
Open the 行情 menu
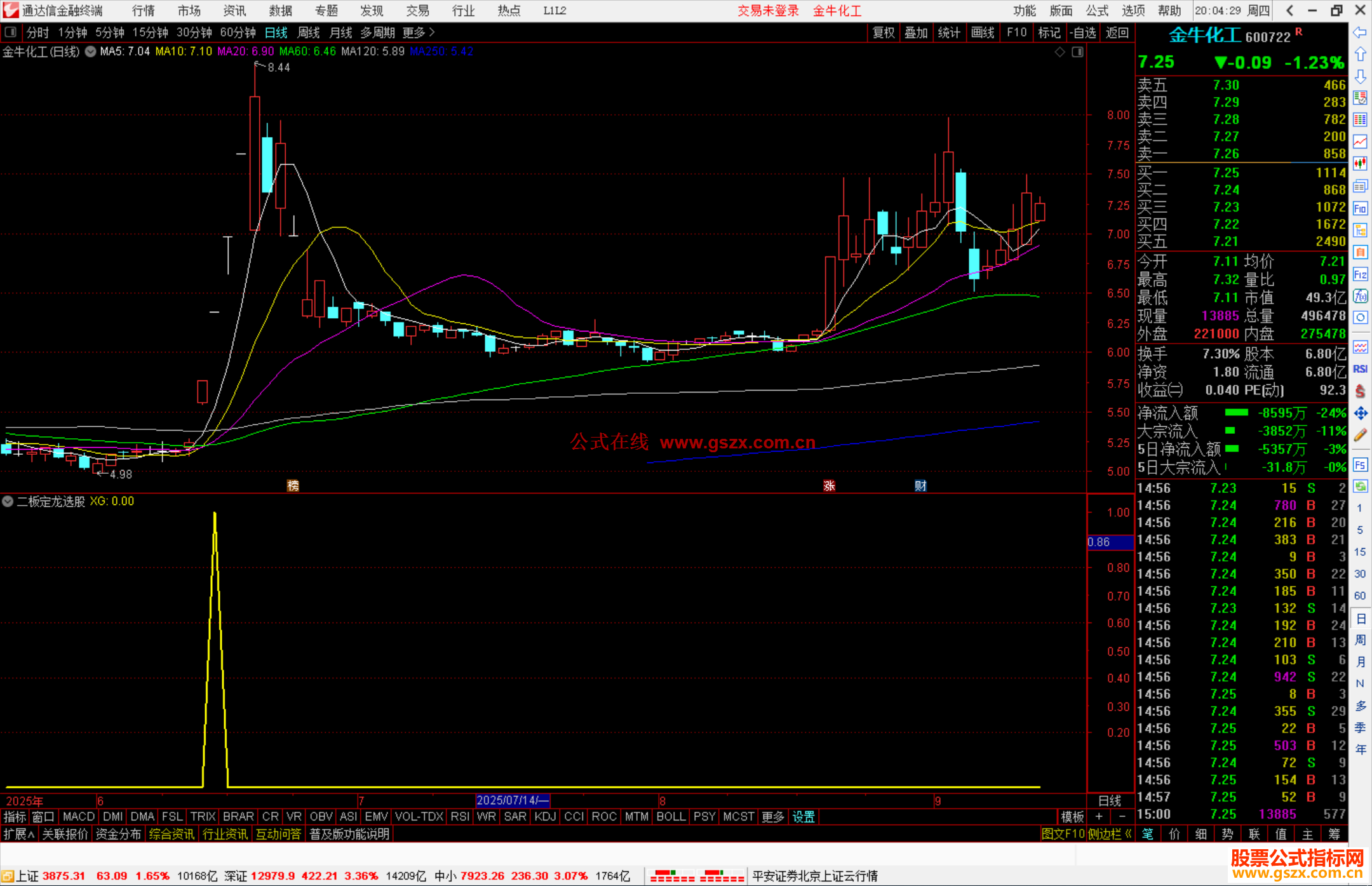tap(144, 11)
